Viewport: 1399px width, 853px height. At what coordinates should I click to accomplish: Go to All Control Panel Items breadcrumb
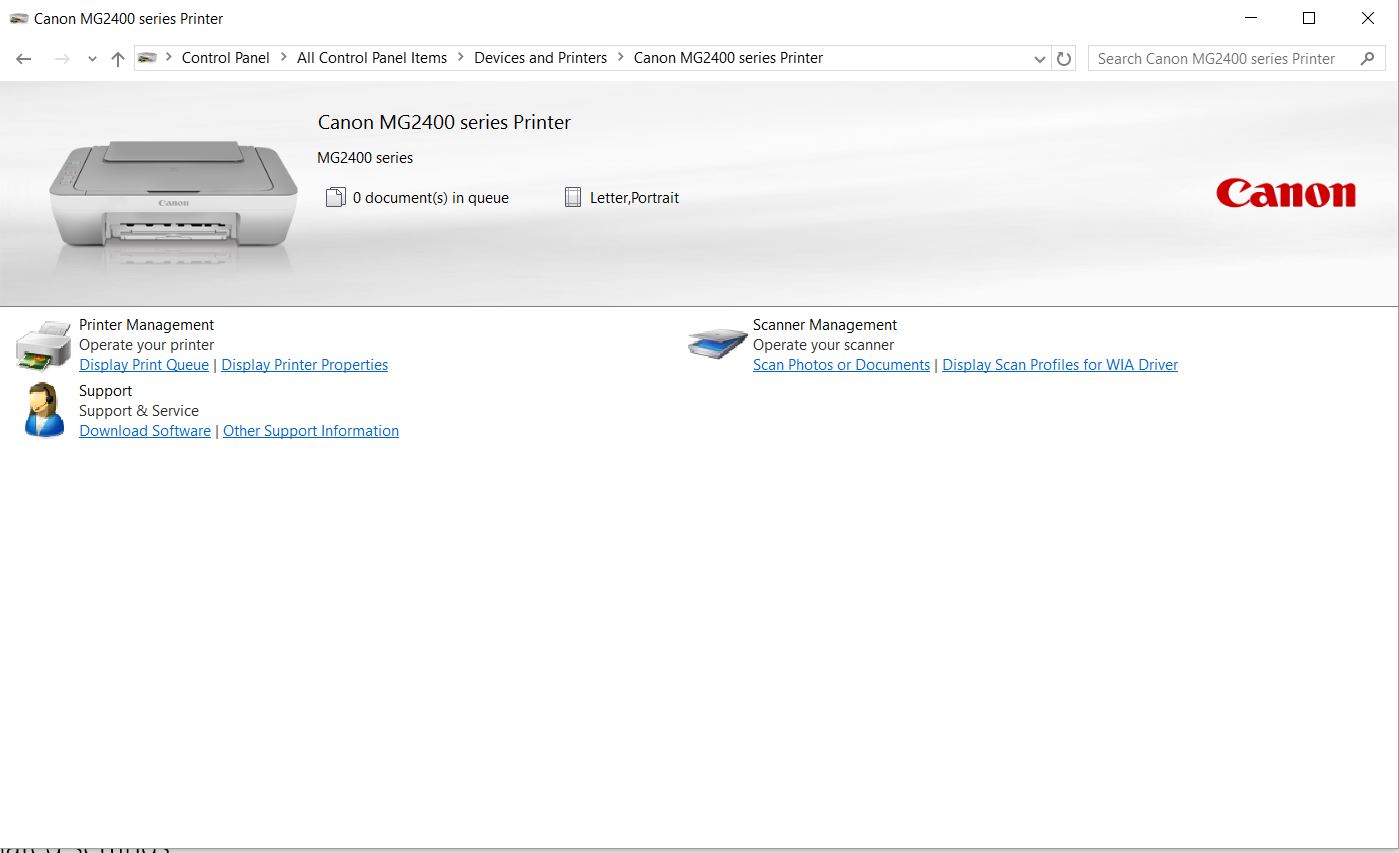tap(372, 58)
